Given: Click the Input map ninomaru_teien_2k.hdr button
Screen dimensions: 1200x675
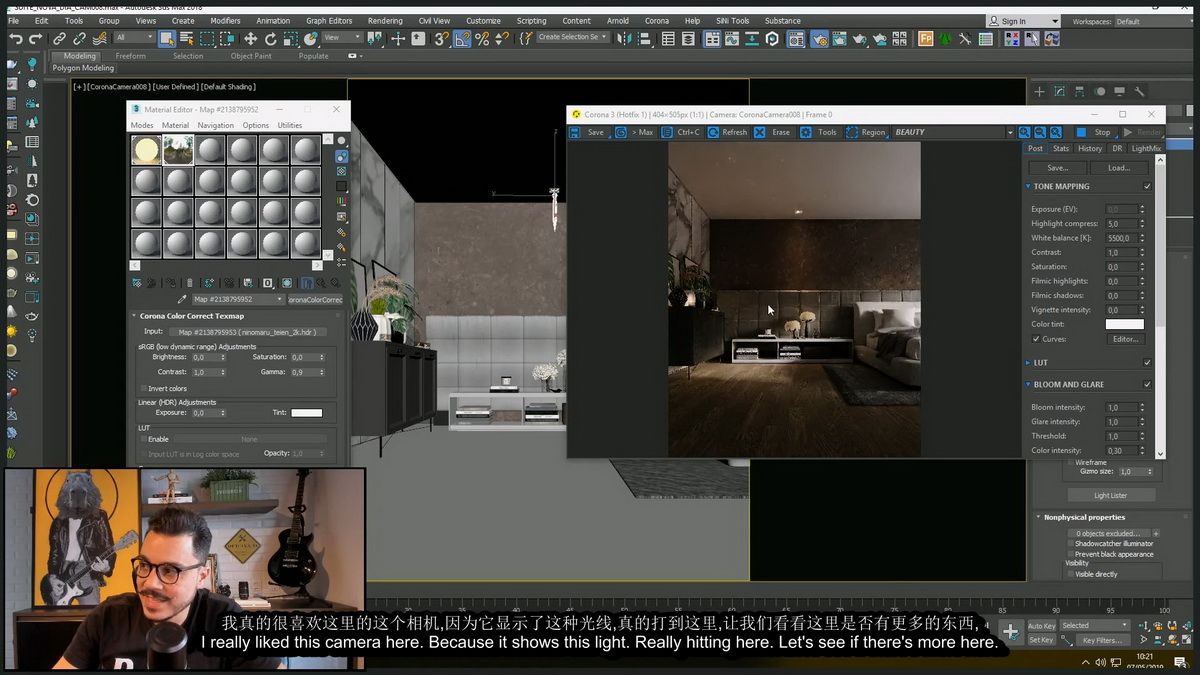Looking at the screenshot, I should 246,331.
